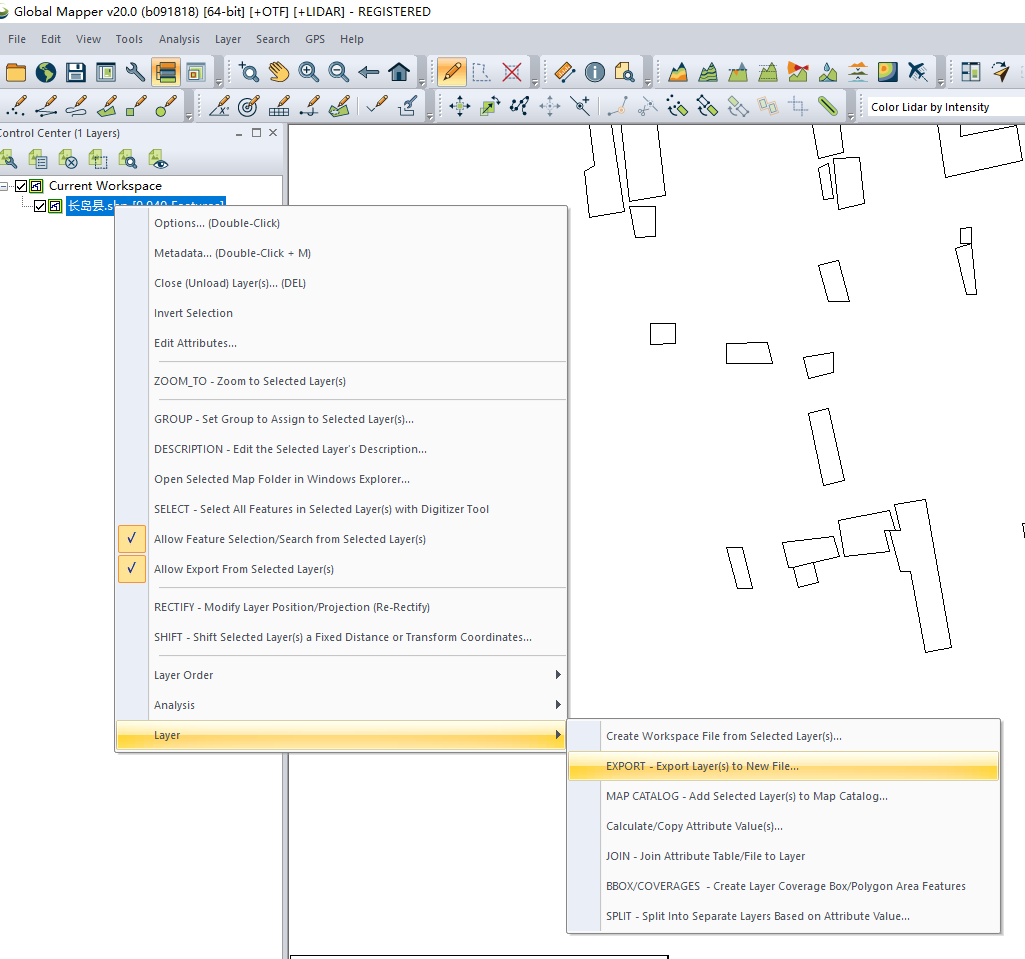Select the Feature Info tool
Screen dimensions: 1025x959
[x=594, y=72]
